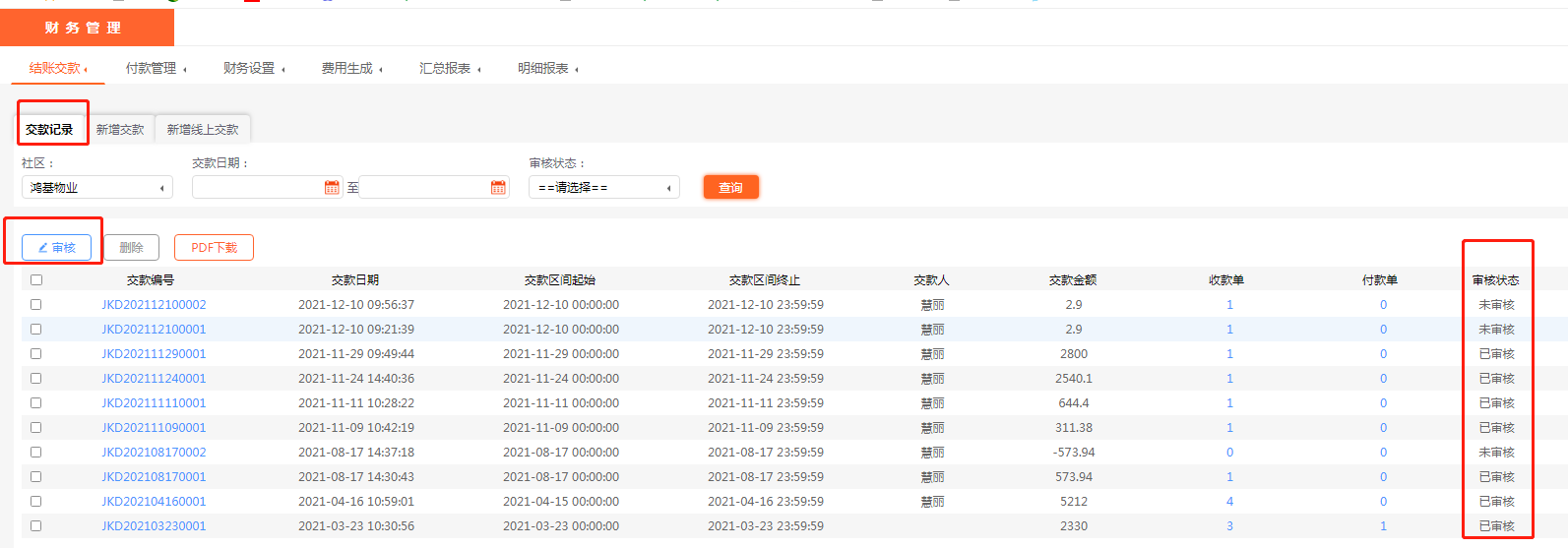
Task: Click the 删除 button
Action: point(131,248)
